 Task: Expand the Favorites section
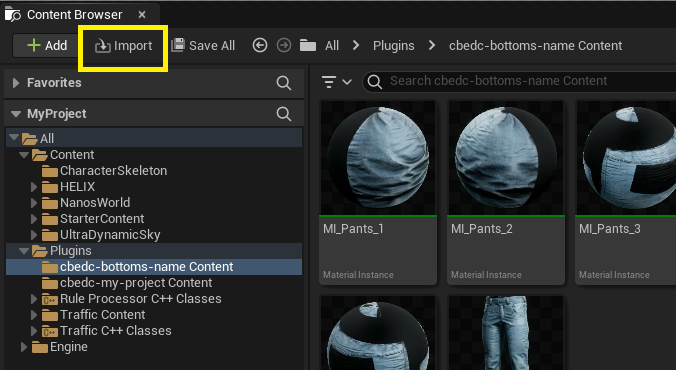click(x=16, y=83)
